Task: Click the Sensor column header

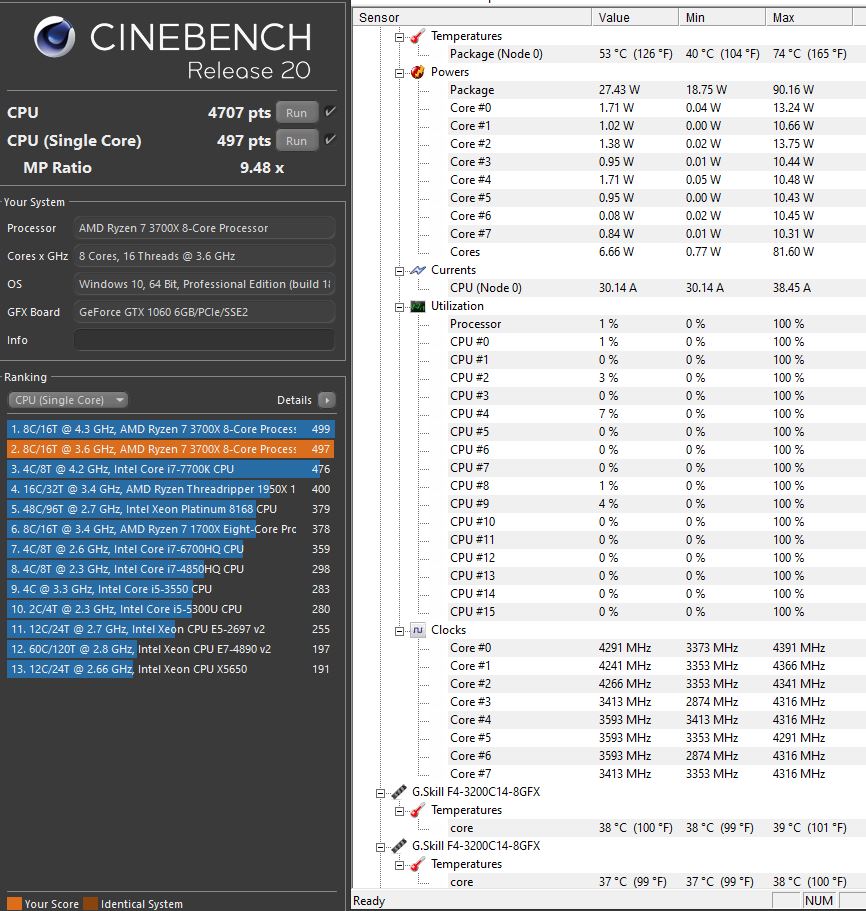Action: 472,17
